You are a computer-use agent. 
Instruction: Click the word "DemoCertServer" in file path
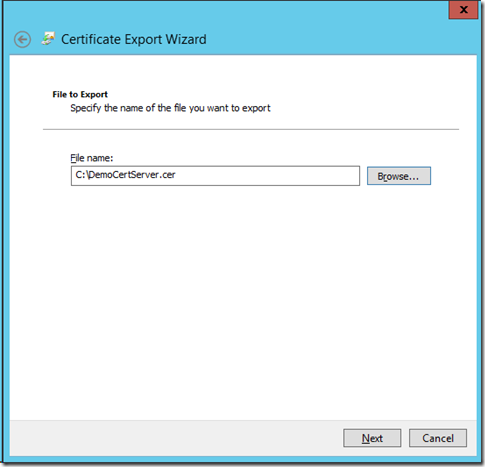click(123, 175)
